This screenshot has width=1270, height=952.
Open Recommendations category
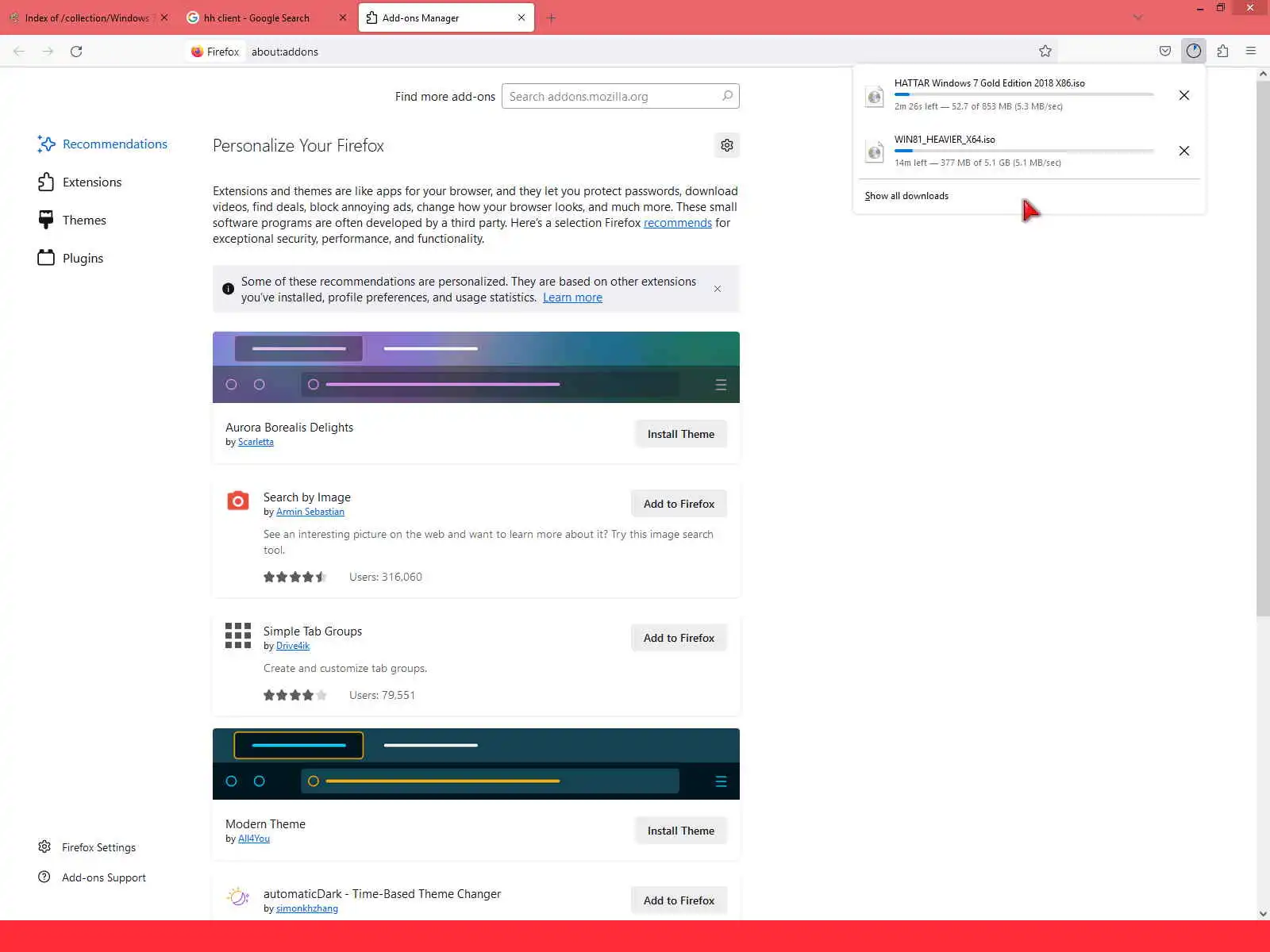point(102,144)
